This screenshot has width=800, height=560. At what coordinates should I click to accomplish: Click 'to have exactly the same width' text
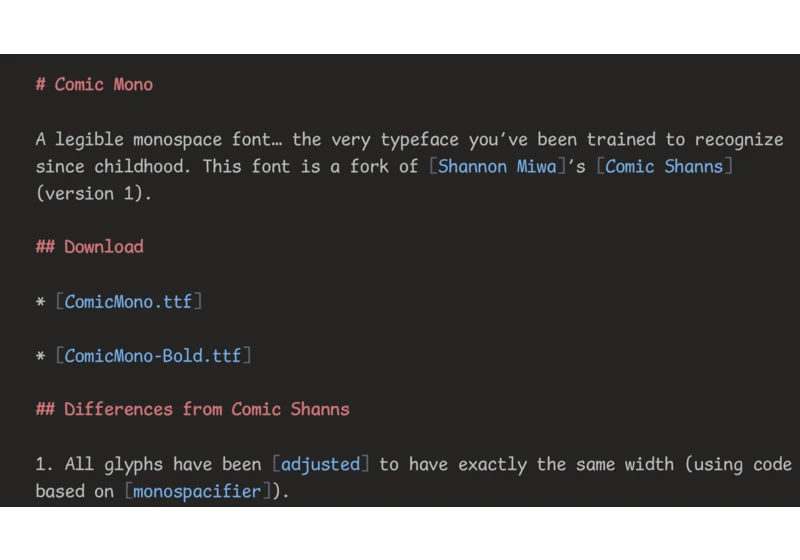point(526,464)
